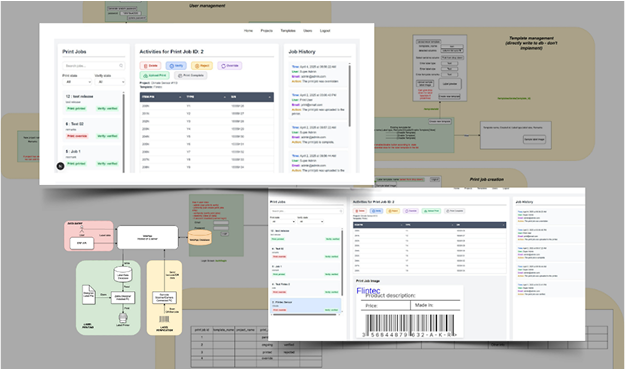Viewport: 625px width, 370px height.
Task: Select the 'Test Flintec 2' job card
Action: pos(305,288)
